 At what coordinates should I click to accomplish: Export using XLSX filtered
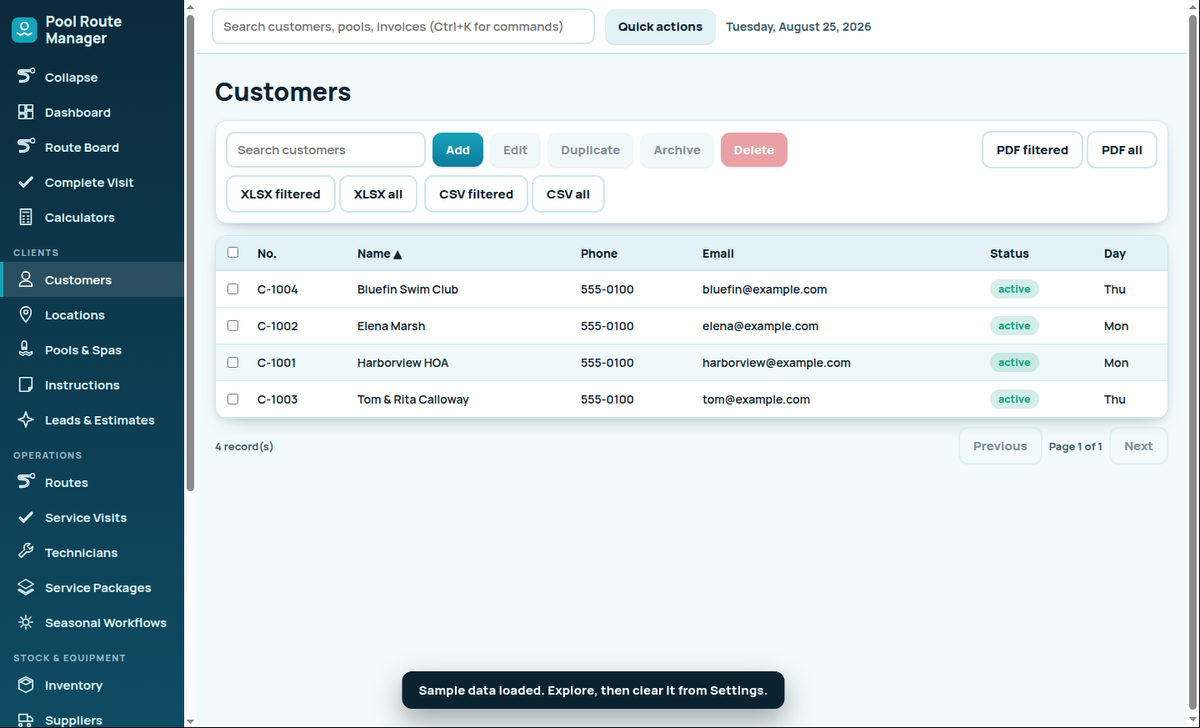[281, 194]
